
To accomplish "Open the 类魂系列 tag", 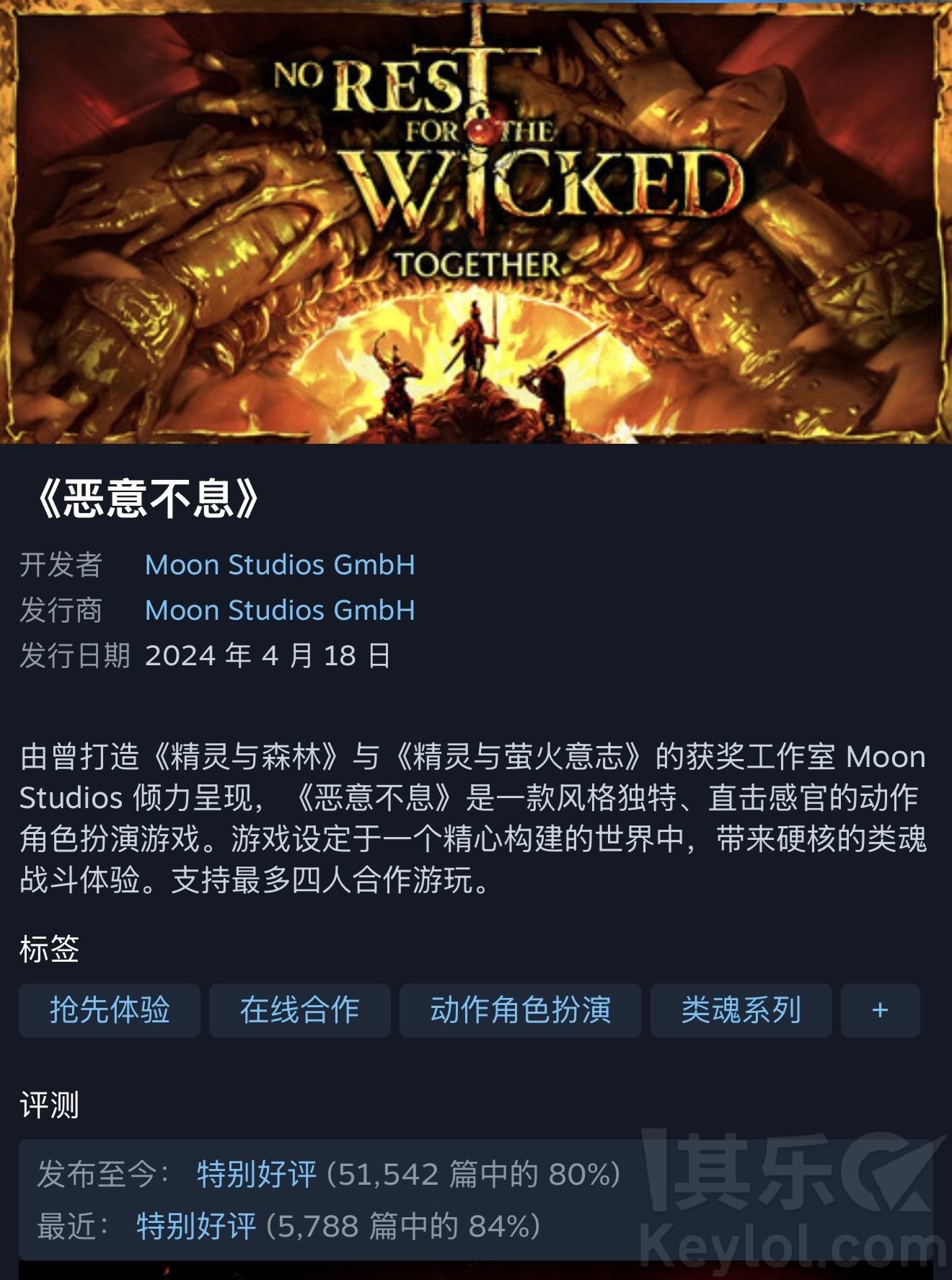I will 741,1010.
